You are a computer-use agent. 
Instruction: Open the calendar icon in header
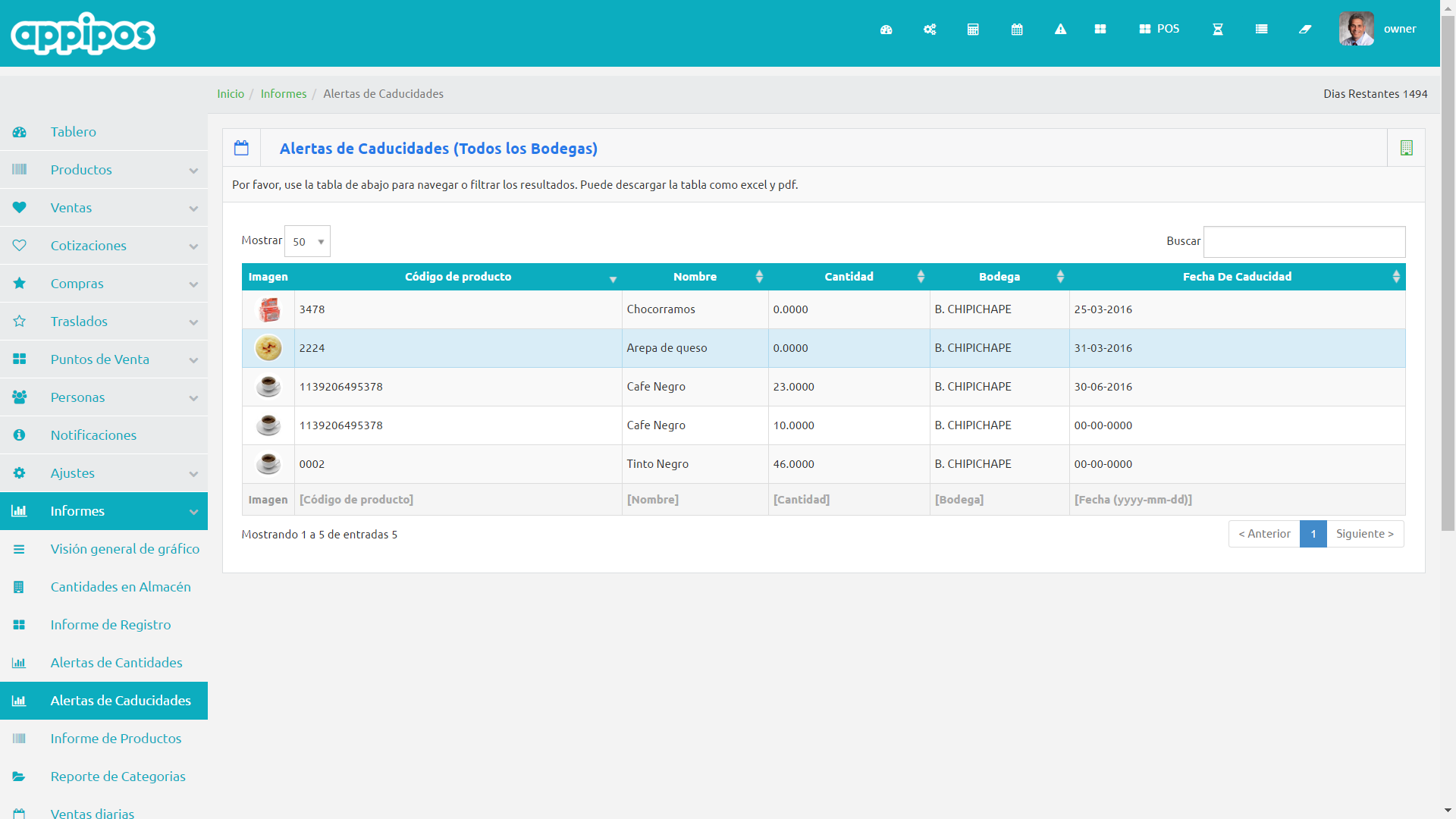pos(1017,30)
